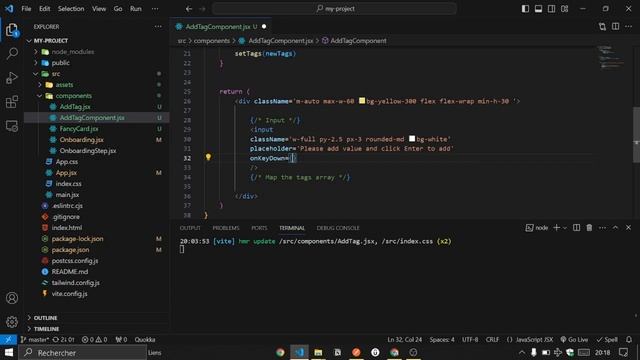The width and height of the screenshot is (640, 360).
Task: Customize layout icon in title bar
Action: pos(564,9)
